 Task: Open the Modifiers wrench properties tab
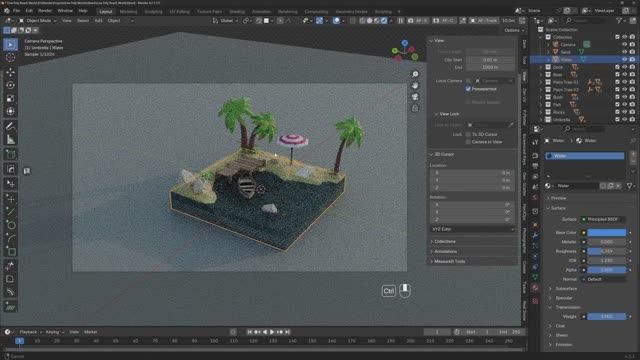coord(535,235)
